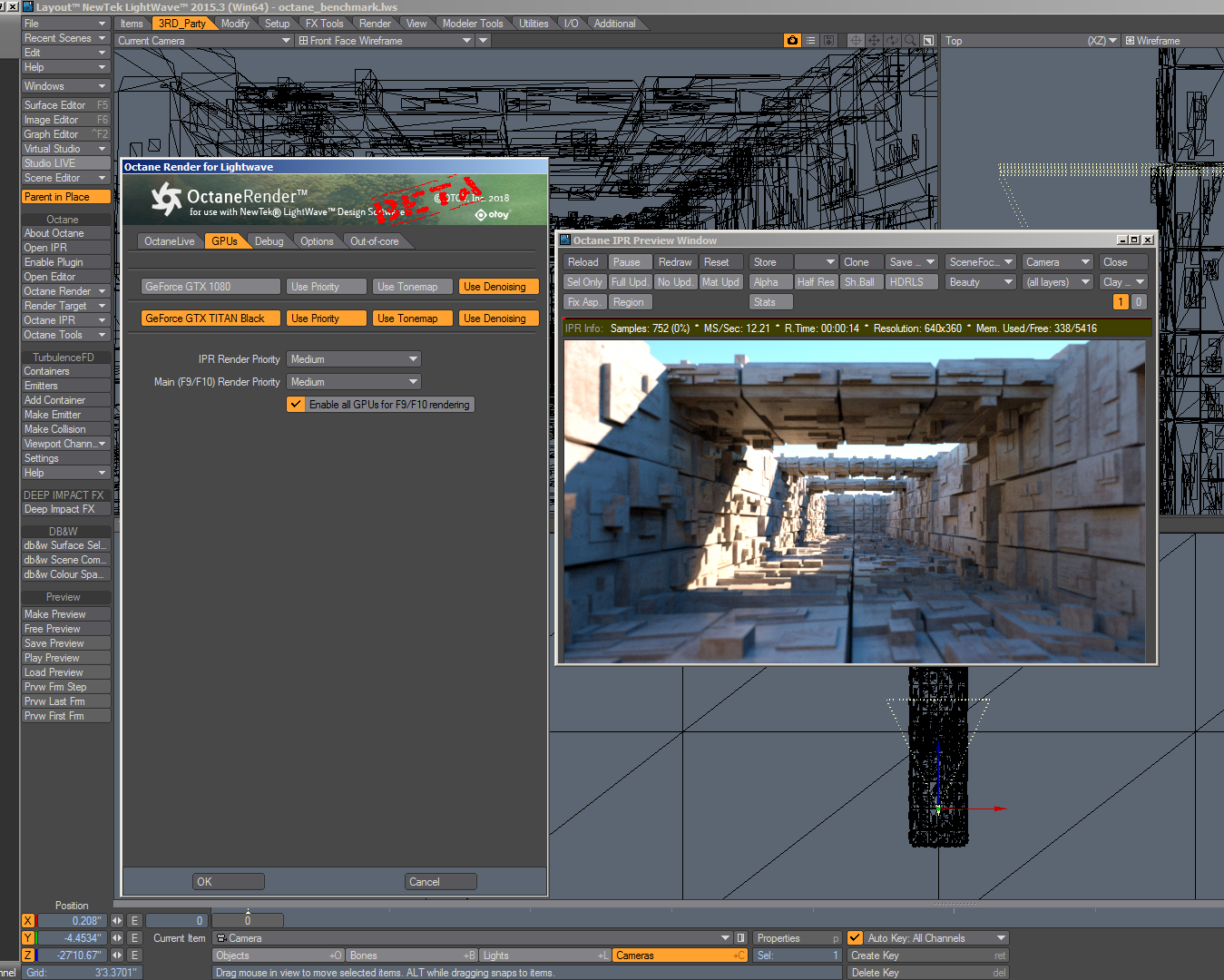Click the Delete Key button
1224x980 pixels.
click(x=927, y=973)
